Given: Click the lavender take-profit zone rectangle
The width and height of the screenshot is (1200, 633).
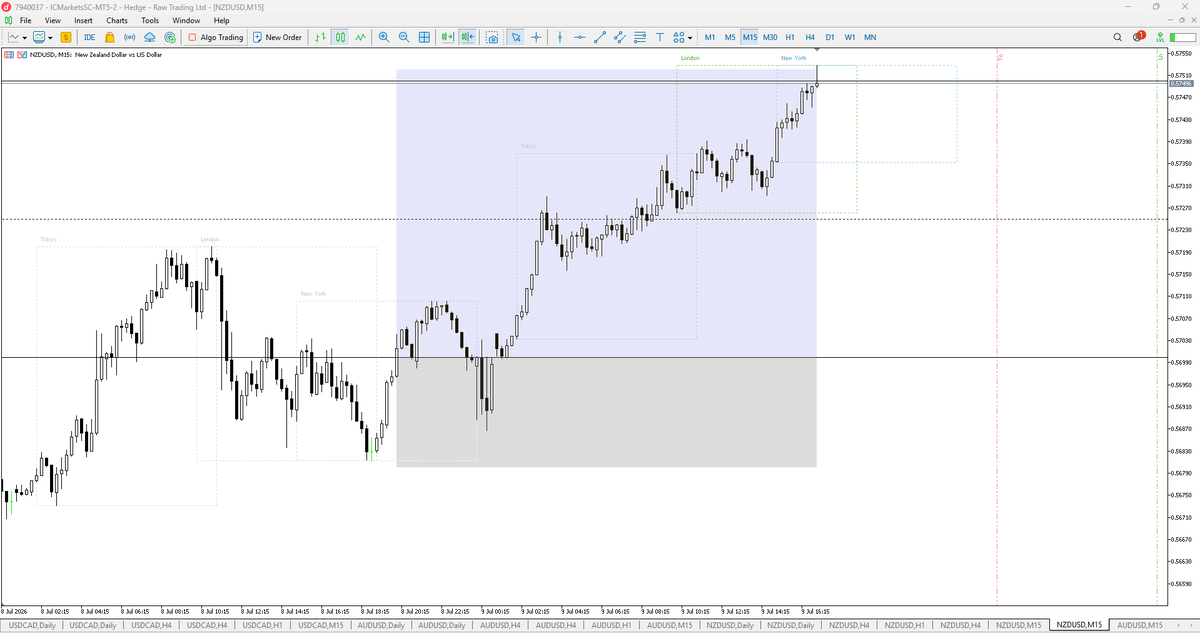Looking at the screenshot, I should point(606,213).
